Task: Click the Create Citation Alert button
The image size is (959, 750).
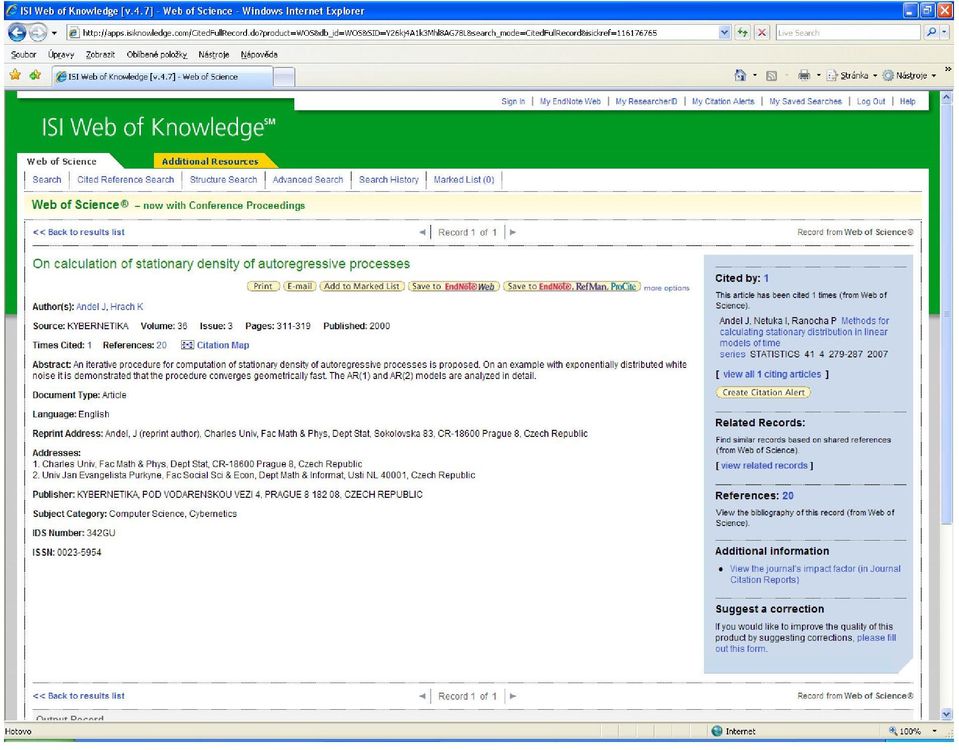Action: 763,393
